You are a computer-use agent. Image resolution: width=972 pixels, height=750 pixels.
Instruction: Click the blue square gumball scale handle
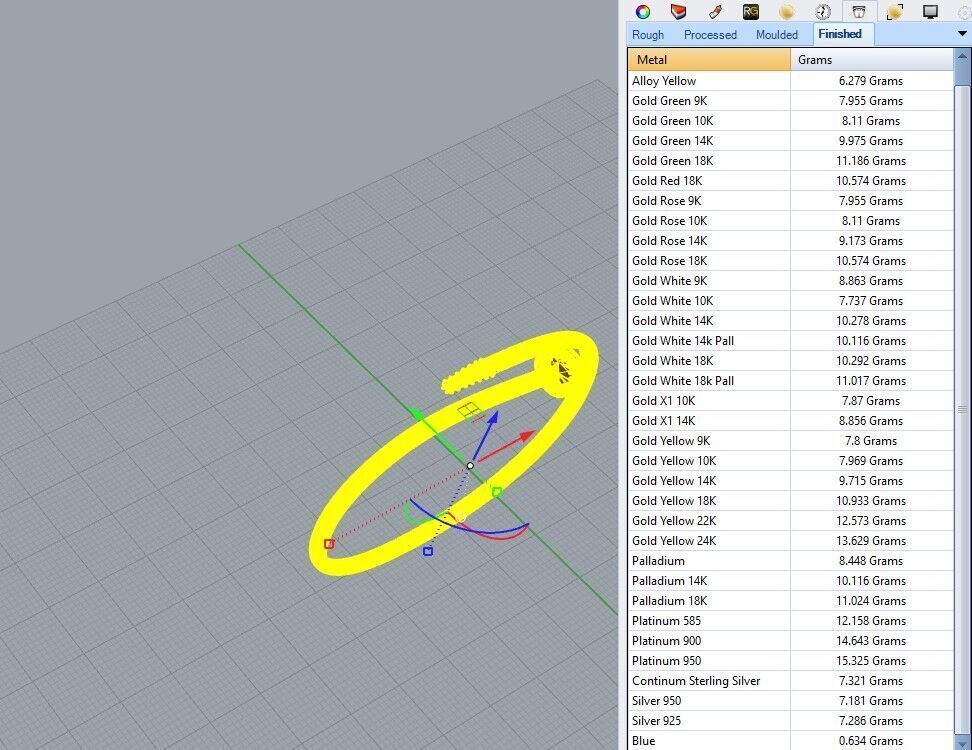[428, 551]
